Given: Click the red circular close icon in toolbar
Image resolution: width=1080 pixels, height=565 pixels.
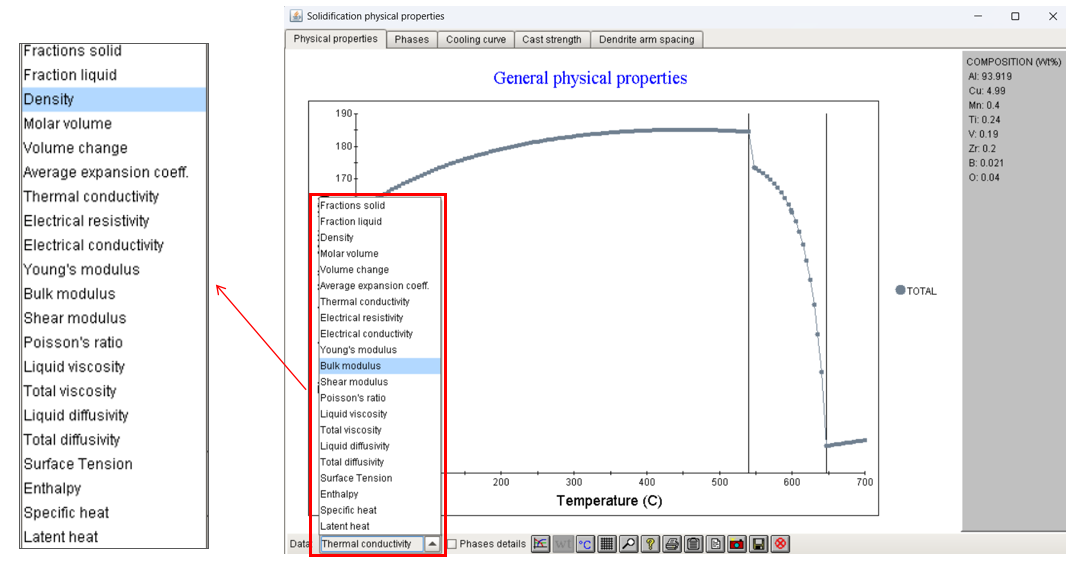Looking at the screenshot, I should pos(781,544).
